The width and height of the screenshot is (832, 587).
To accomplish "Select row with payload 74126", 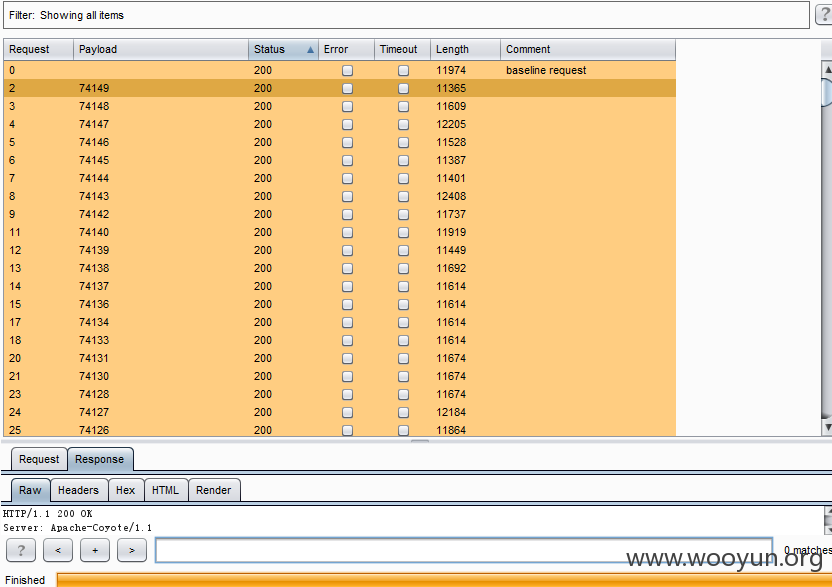I will click(x=340, y=429).
